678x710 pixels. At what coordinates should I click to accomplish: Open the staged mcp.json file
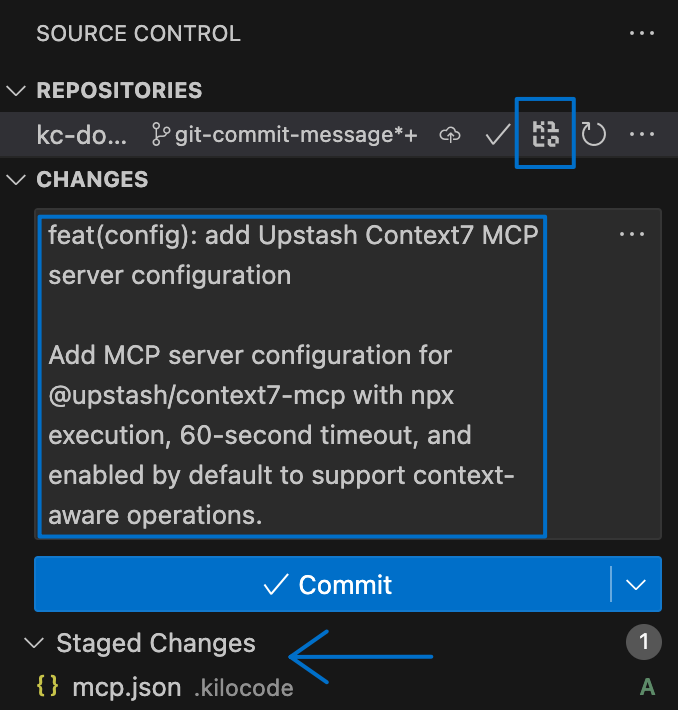[127, 687]
